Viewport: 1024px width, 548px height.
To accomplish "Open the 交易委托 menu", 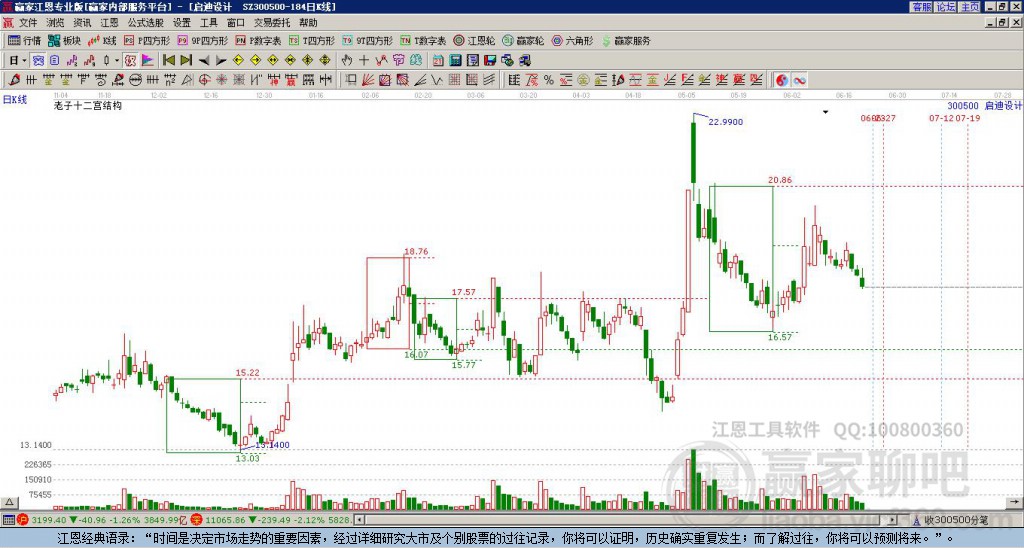I will [x=272, y=23].
